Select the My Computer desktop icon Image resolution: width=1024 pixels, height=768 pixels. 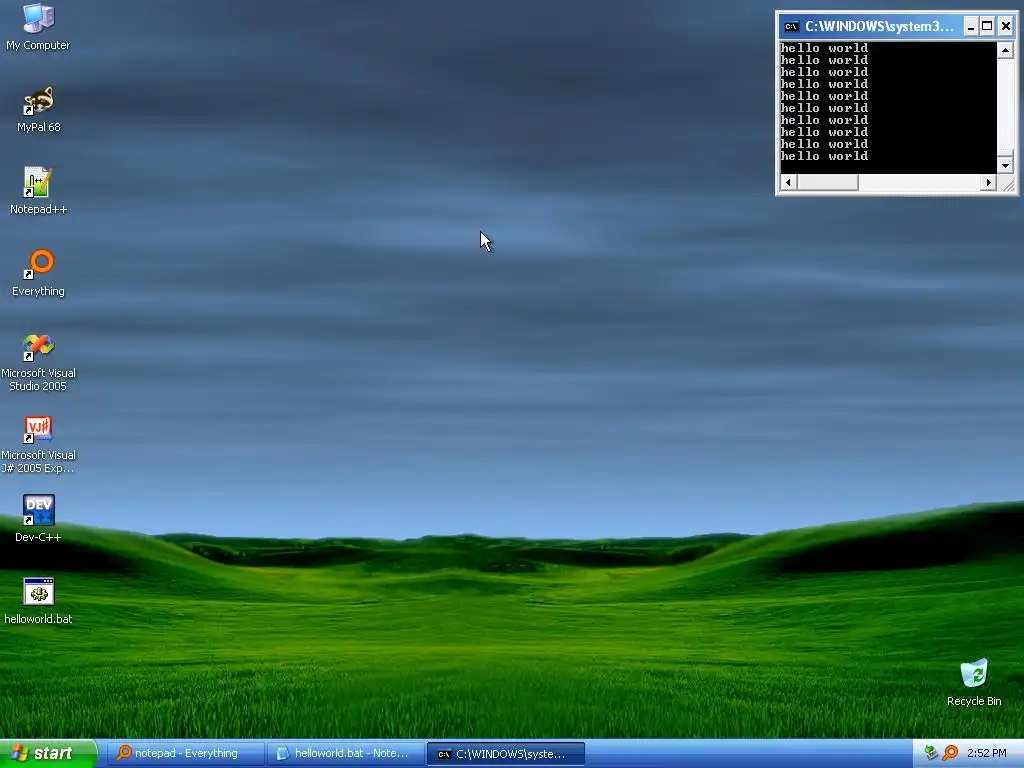pos(38,27)
